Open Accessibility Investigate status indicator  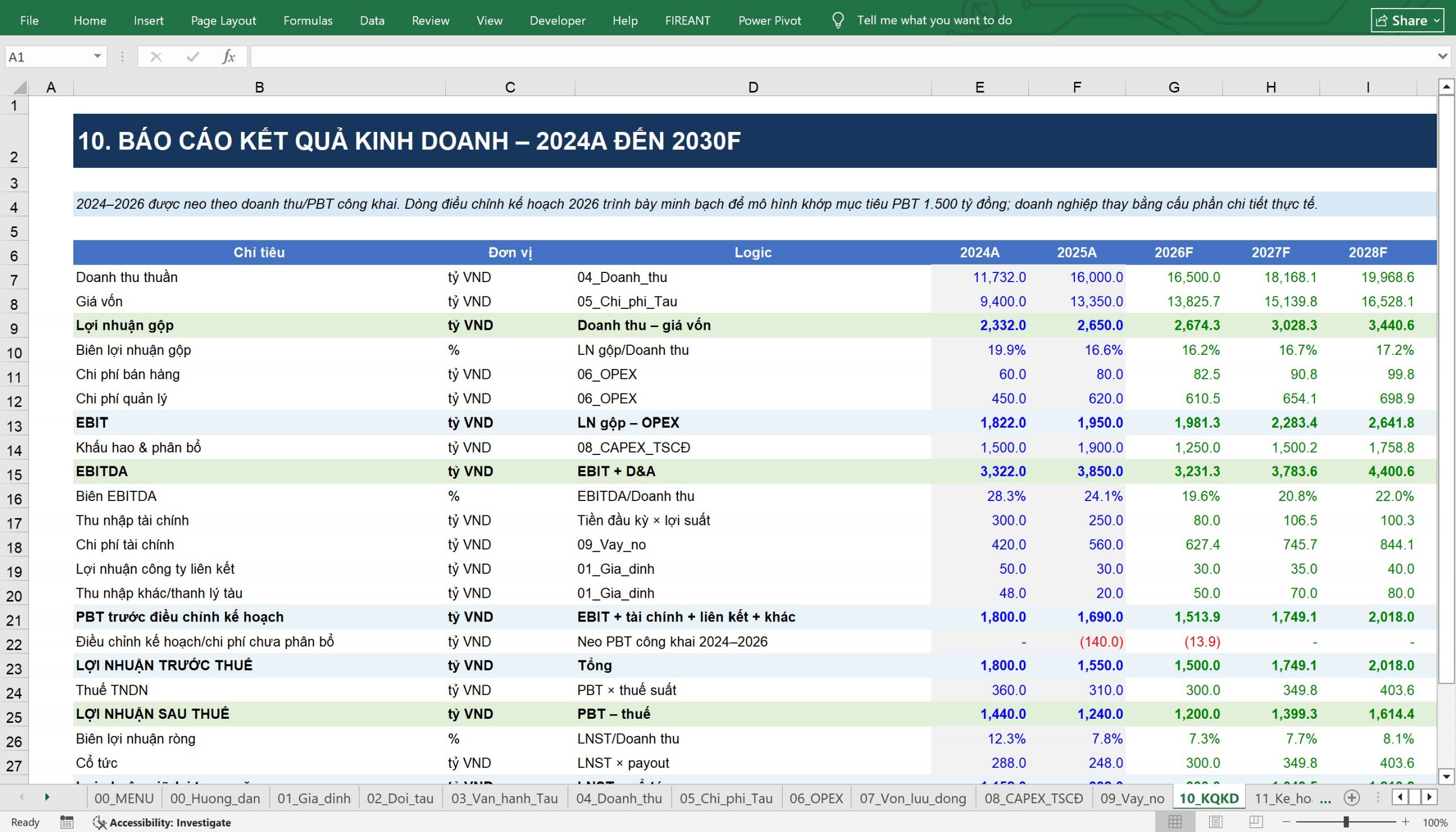162,822
